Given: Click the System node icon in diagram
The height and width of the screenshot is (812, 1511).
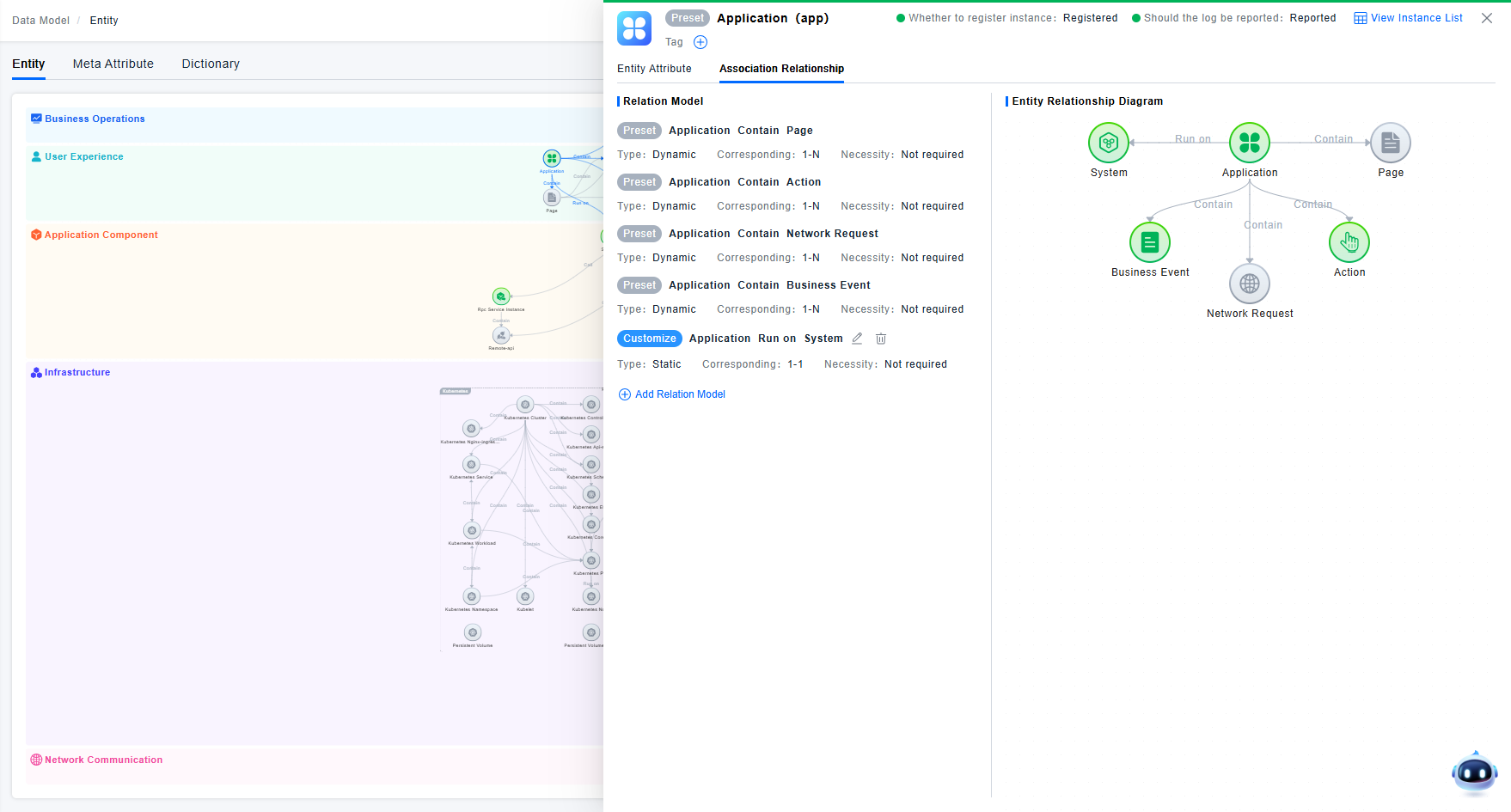Looking at the screenshot, I should (x=1108, y=143).
